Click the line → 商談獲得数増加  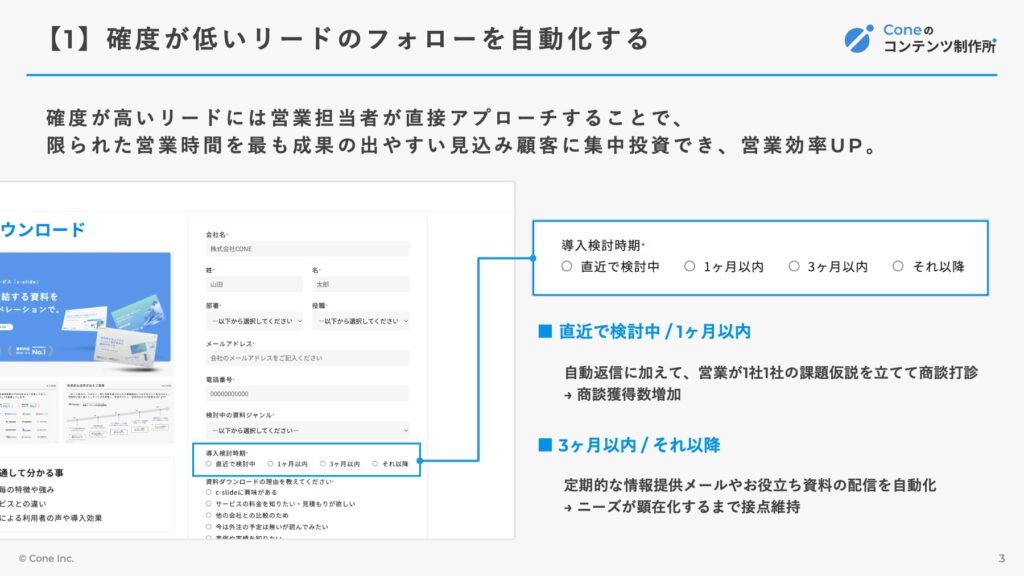[x=623, y=394]
